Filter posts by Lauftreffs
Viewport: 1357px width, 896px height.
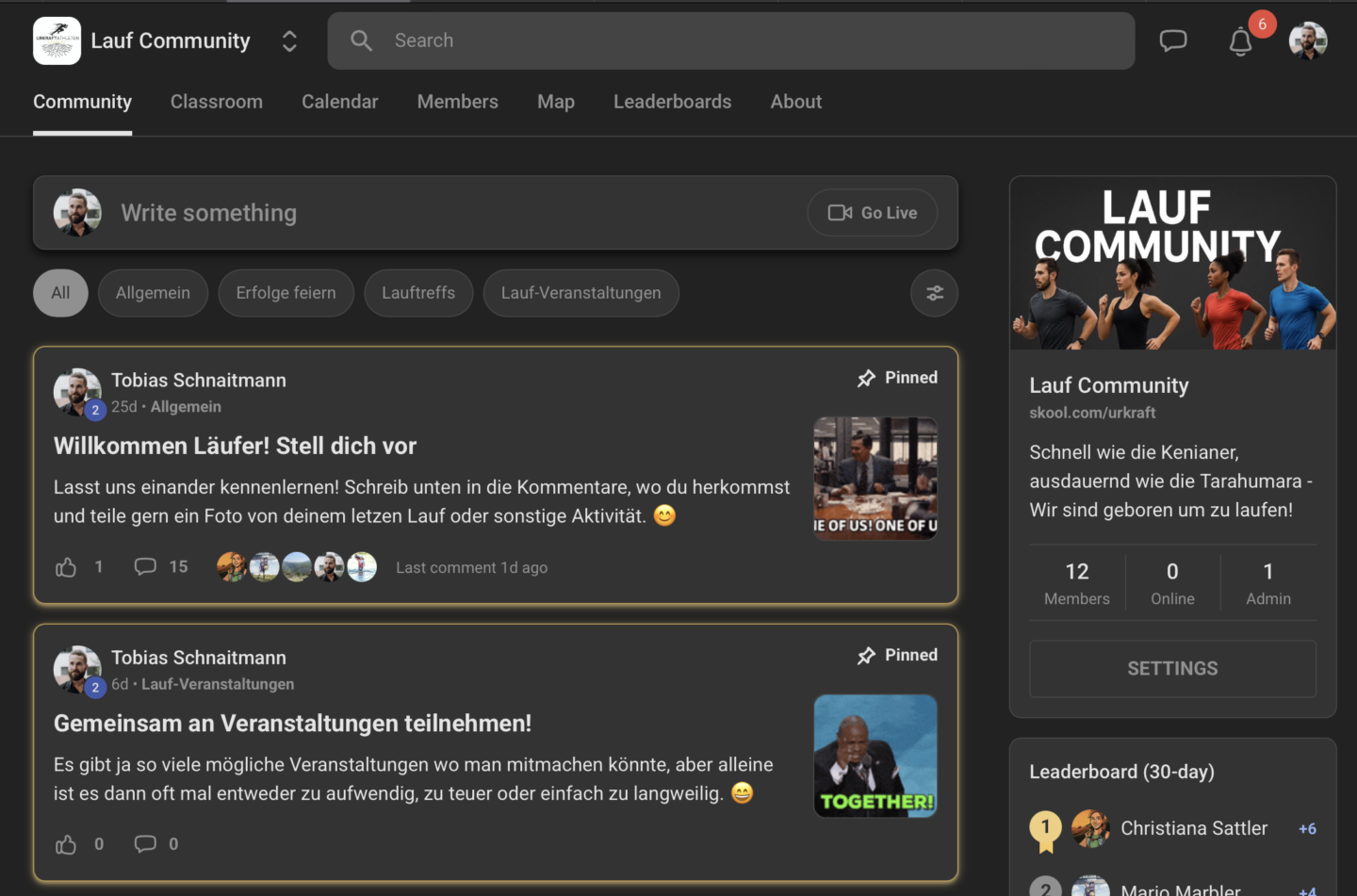[x=417, y=293]
